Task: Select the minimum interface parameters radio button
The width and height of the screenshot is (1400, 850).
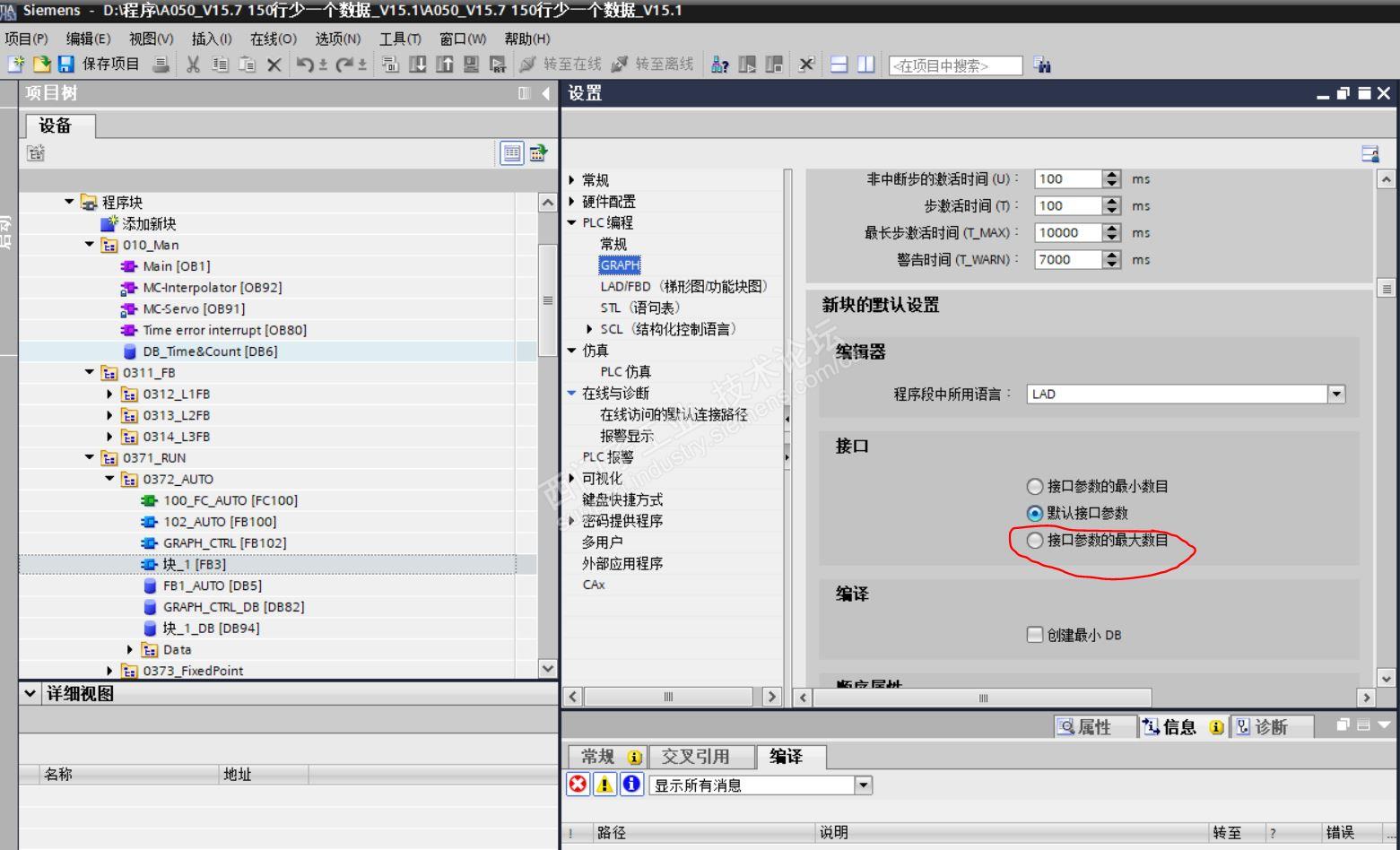Action: pyautogui.click(x=1035, y=486)
